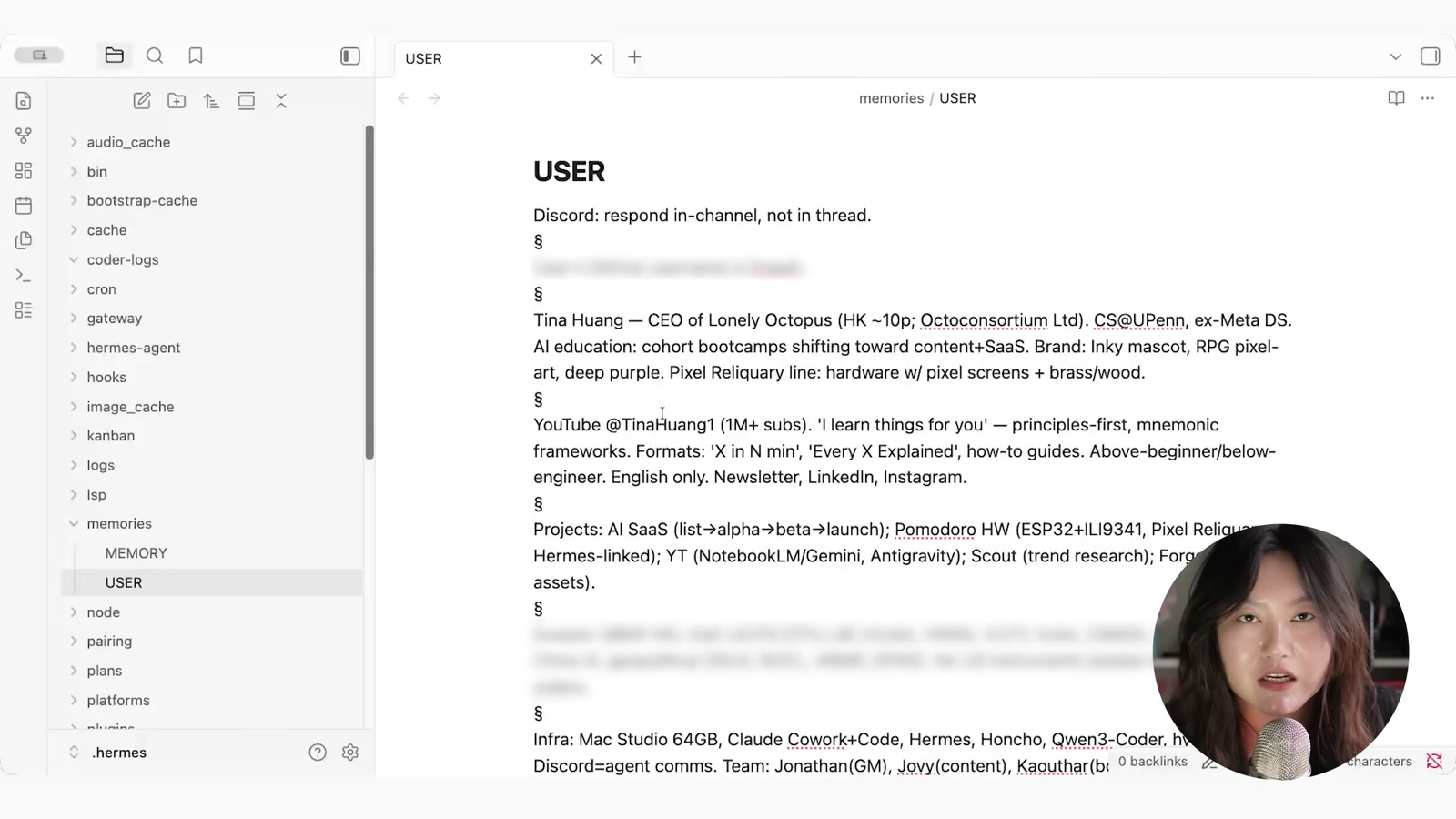The width and height of the screenshot is (1456, 819).
Task: Open graph view from the ribbon
Action: click(x=24, y=136)
